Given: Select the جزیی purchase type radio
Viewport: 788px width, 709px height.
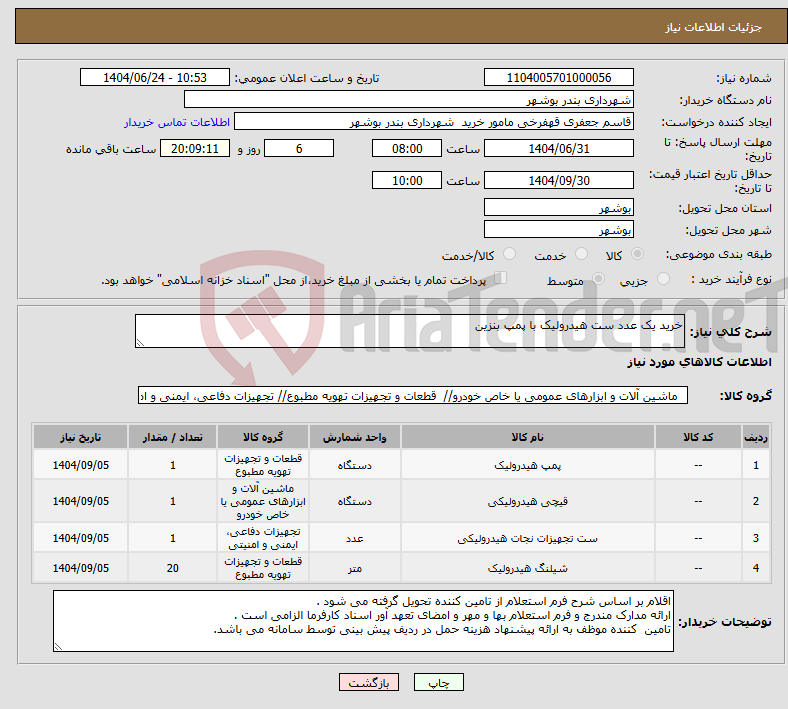Looking at the screenshot, I should pyautogui.click(x=663, y=279).
